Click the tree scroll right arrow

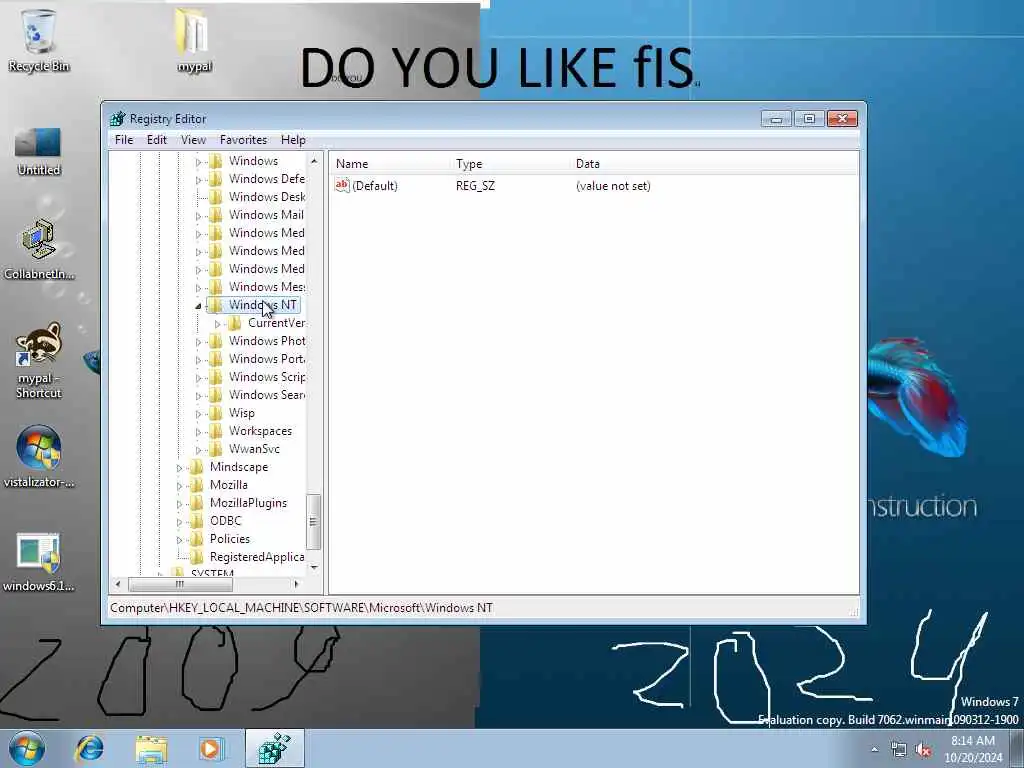[x=296, y=584]
